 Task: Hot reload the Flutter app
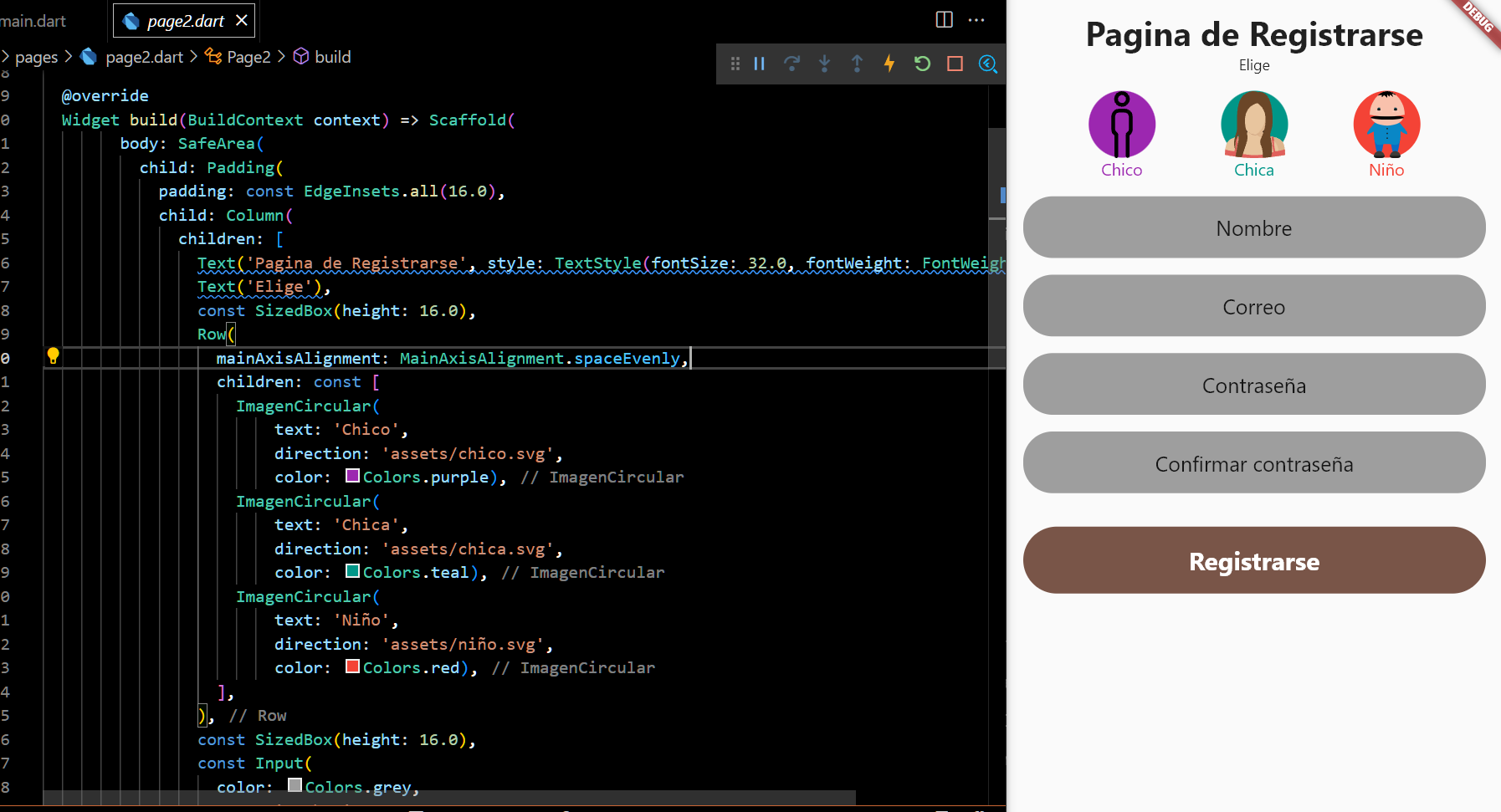(889, 64)
